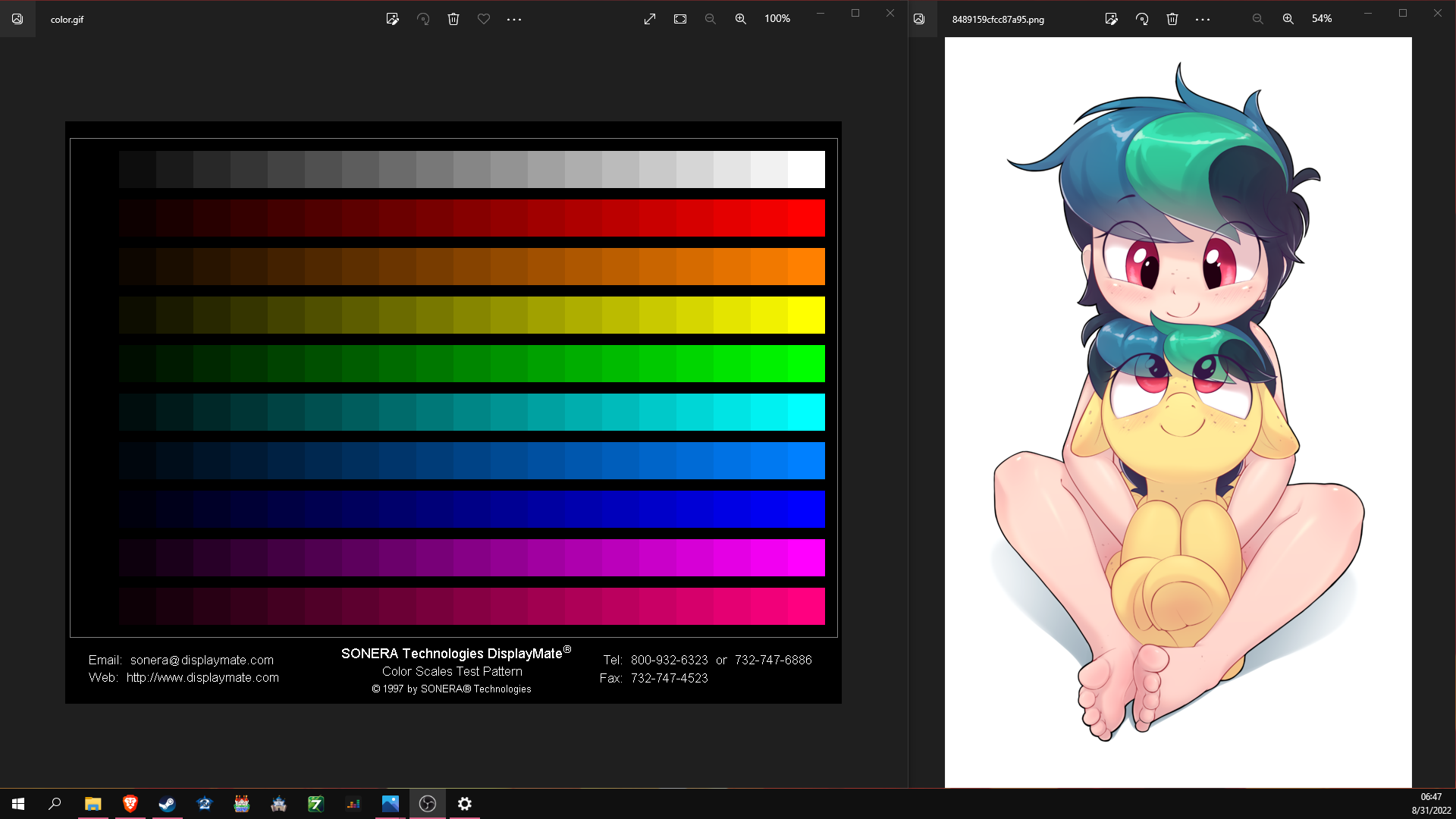1456x819 pixels.
Task: Rotate image in the color.gif window
Action: (x=423, y=19)
